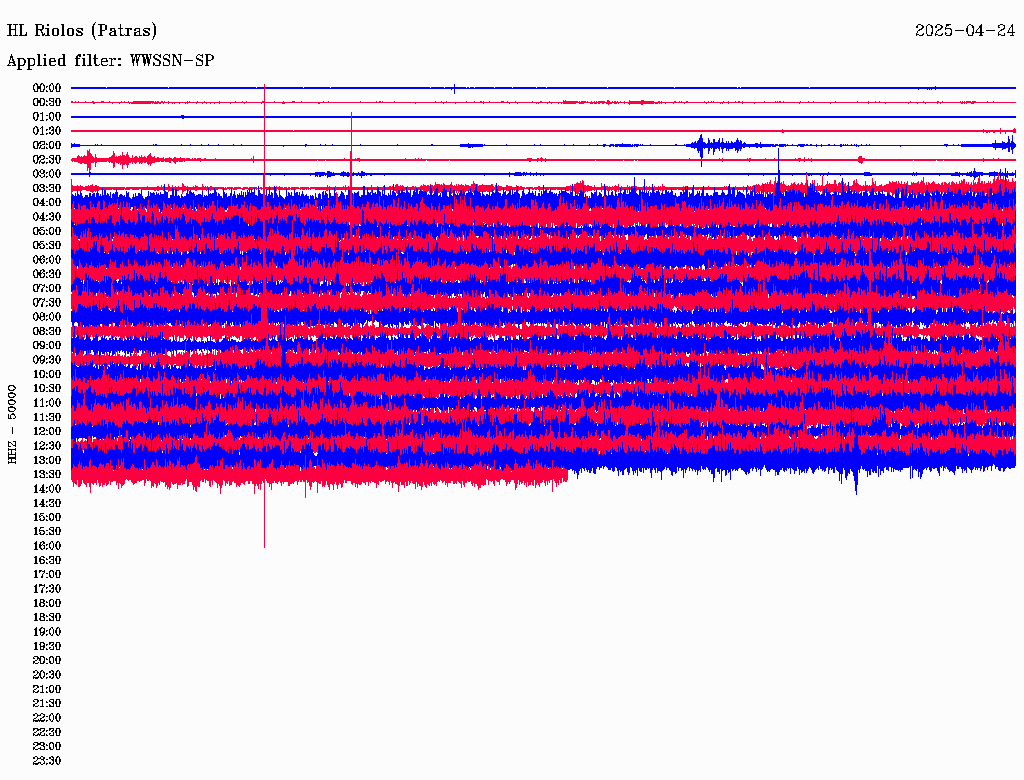
Task: Click the 19:00 time label
Action: click(x=47, y=632)
